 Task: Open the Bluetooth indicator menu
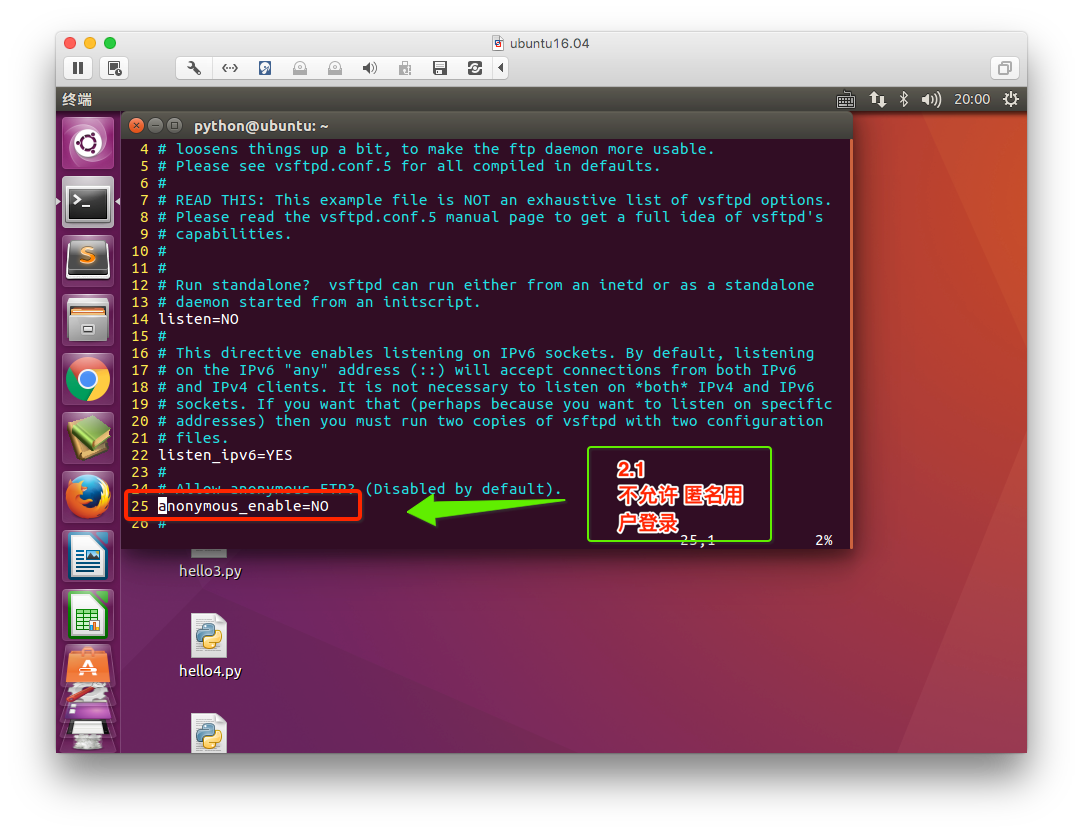pos(903,99)
